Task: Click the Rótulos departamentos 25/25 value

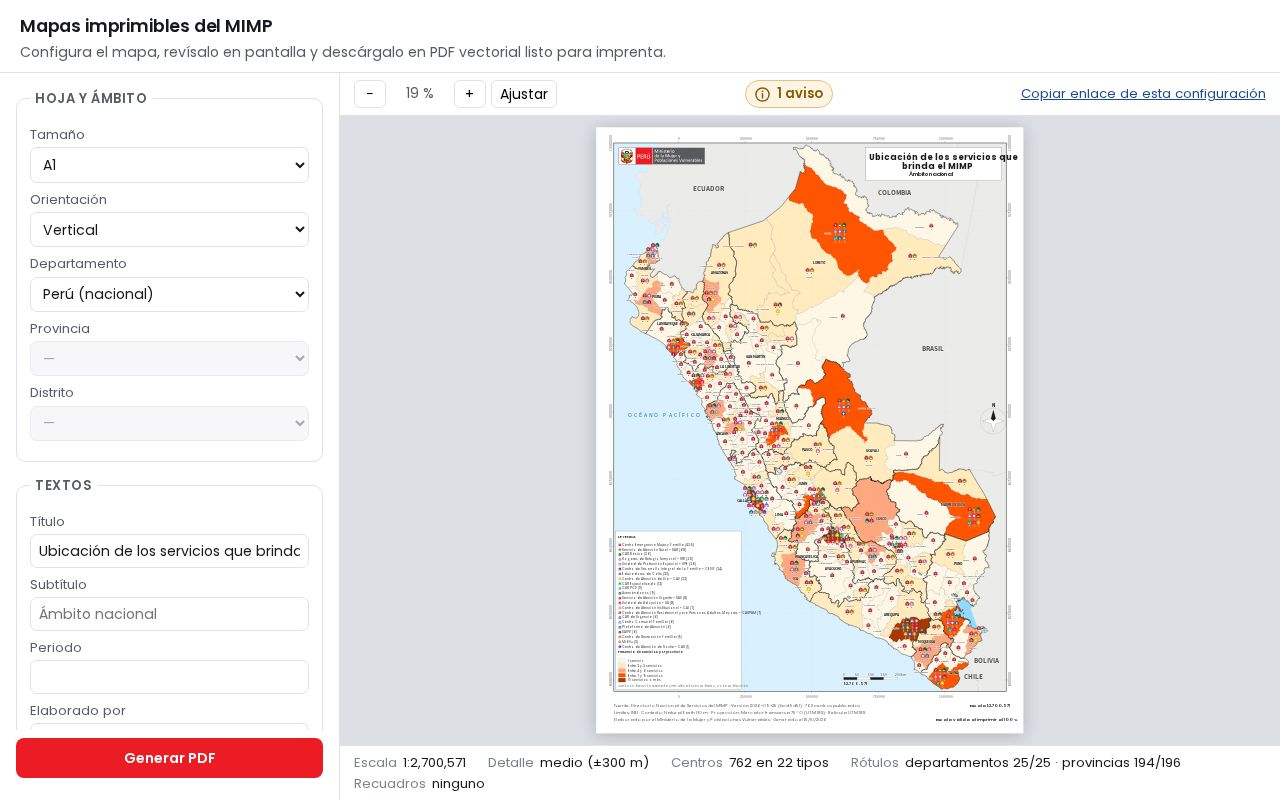Action: [x=1043, y=763]
